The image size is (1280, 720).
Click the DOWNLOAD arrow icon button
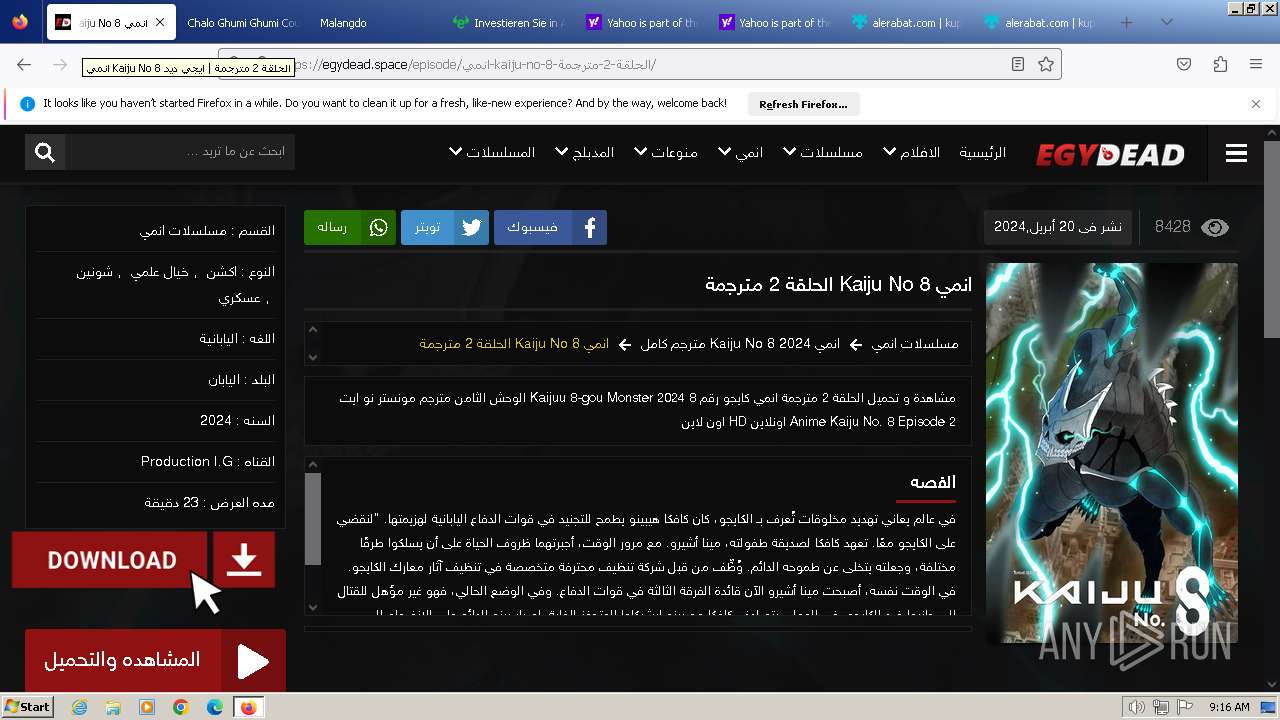point(244,560)
